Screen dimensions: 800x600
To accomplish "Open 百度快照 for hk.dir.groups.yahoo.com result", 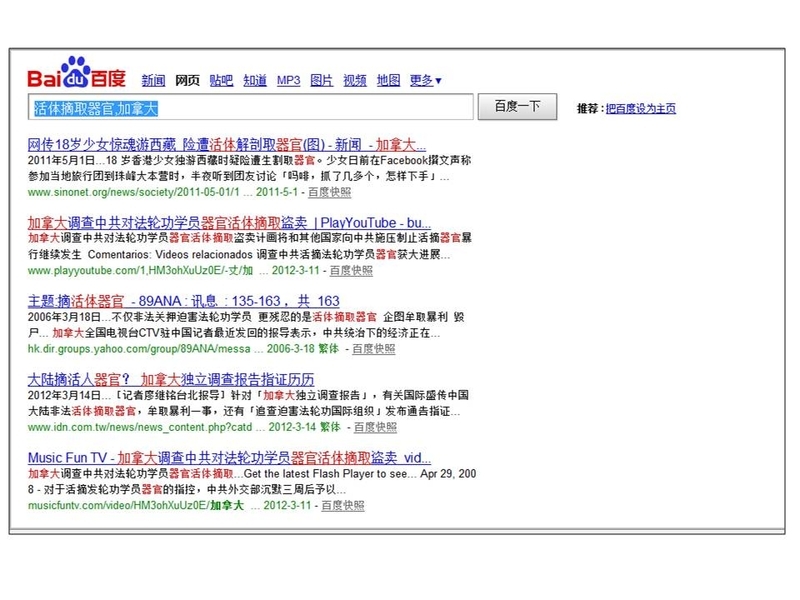I will (373, 349).
